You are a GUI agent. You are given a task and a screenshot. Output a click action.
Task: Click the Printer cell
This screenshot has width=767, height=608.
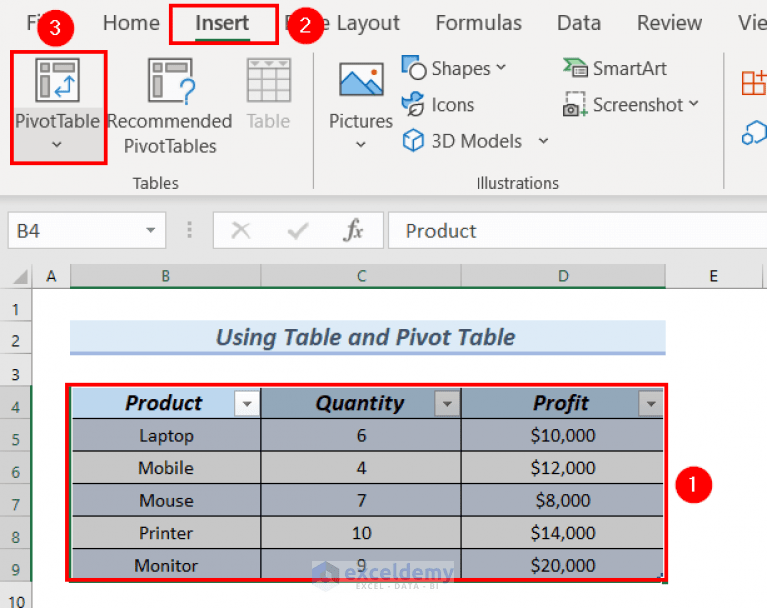pos(166,533)
